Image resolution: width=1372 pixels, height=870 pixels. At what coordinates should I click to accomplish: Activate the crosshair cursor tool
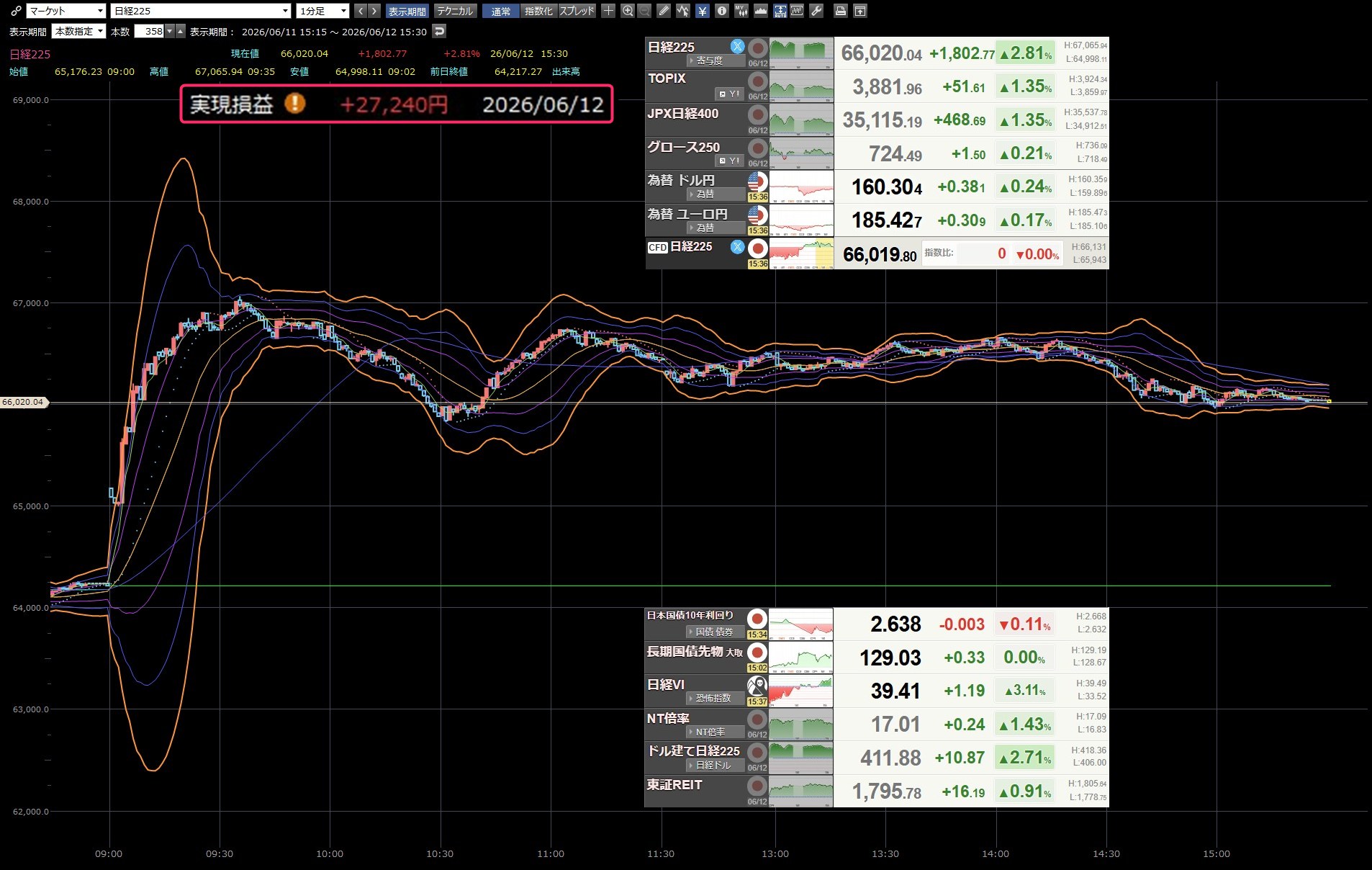tap(608, 11)
